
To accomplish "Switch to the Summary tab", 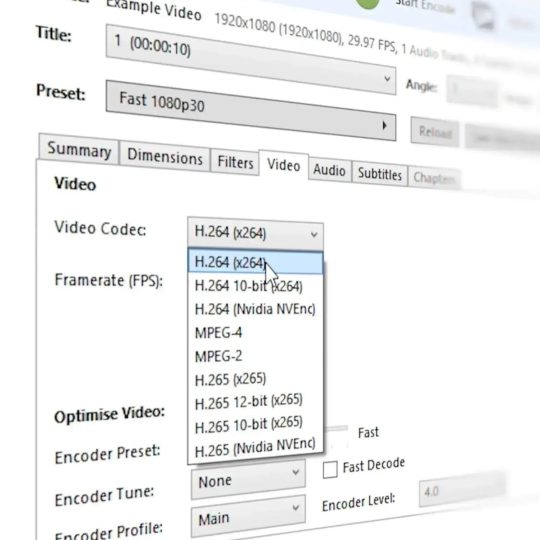I will [x=79, y=150].
